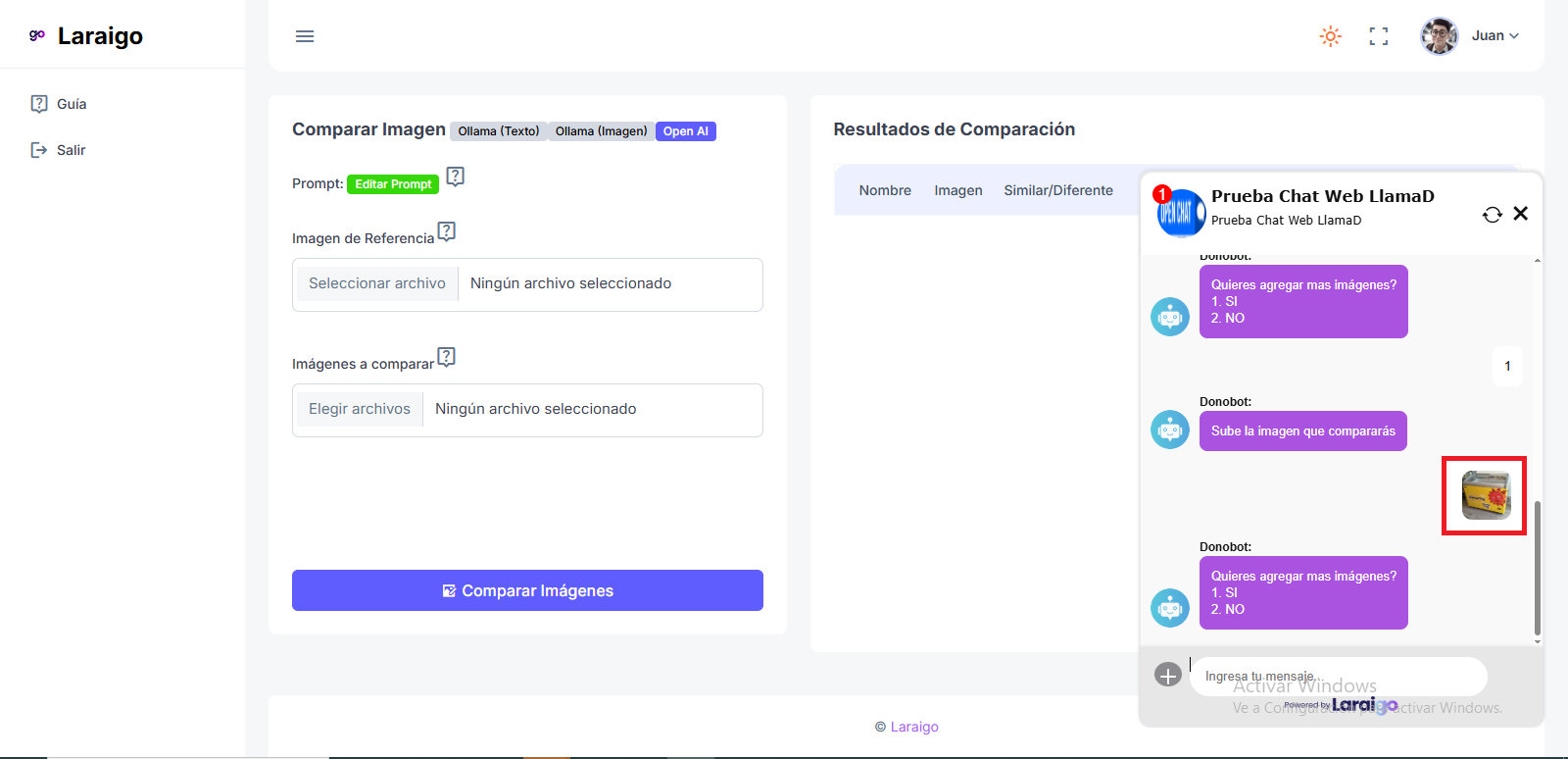Open Guía in the sidebar
The width and height of the screenshot is (1568, 759).
pyautogui.click(x=71, y=104)
